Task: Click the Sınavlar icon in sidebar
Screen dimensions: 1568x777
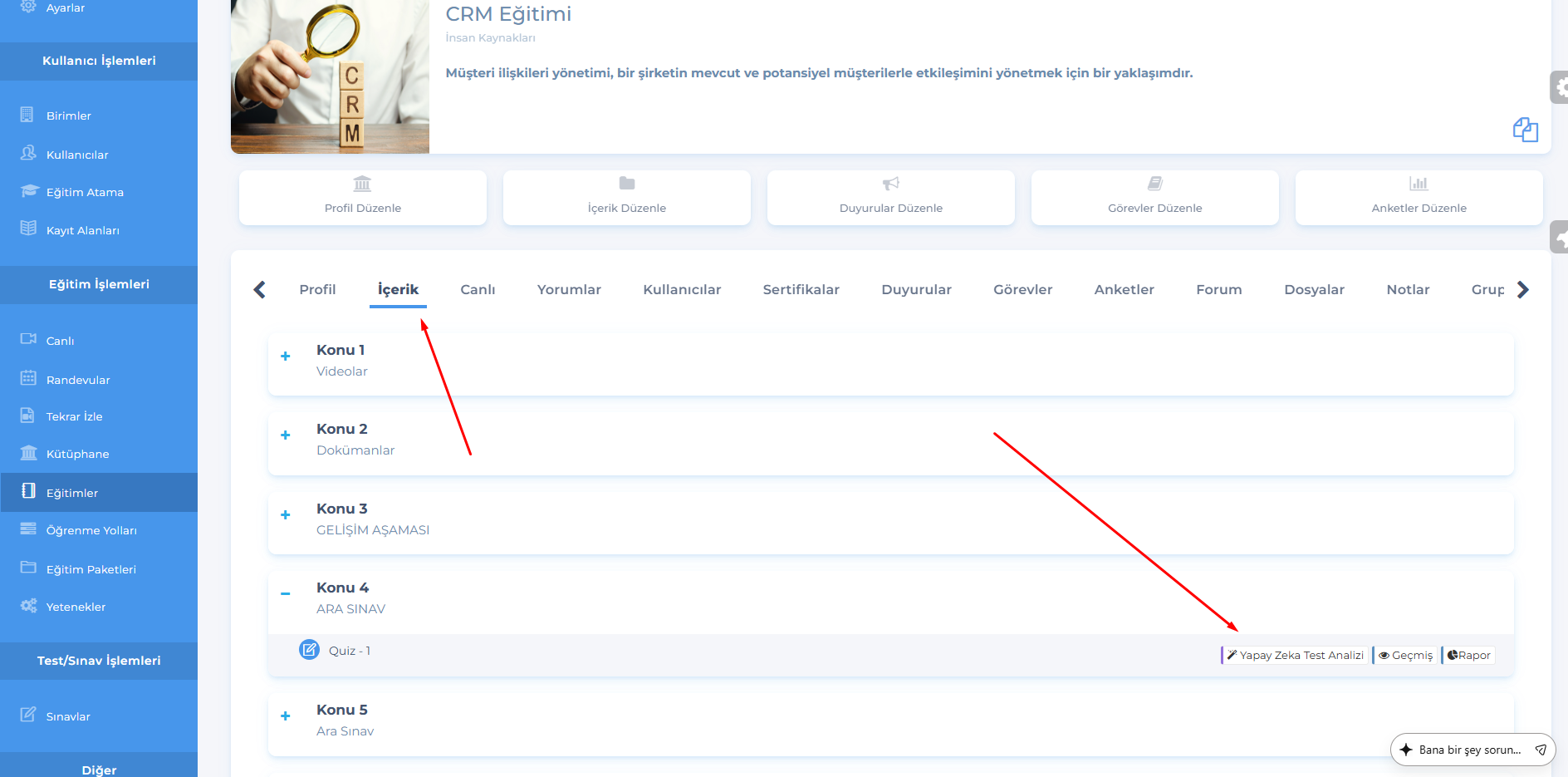Action: pos(28,715)
